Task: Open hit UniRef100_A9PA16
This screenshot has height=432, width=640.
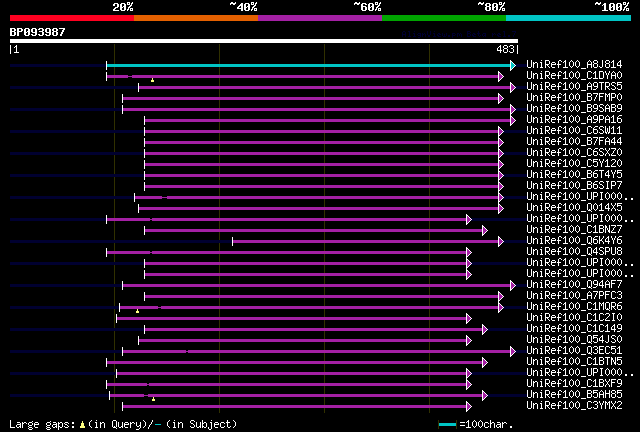Action: click(x=574, y=119)
